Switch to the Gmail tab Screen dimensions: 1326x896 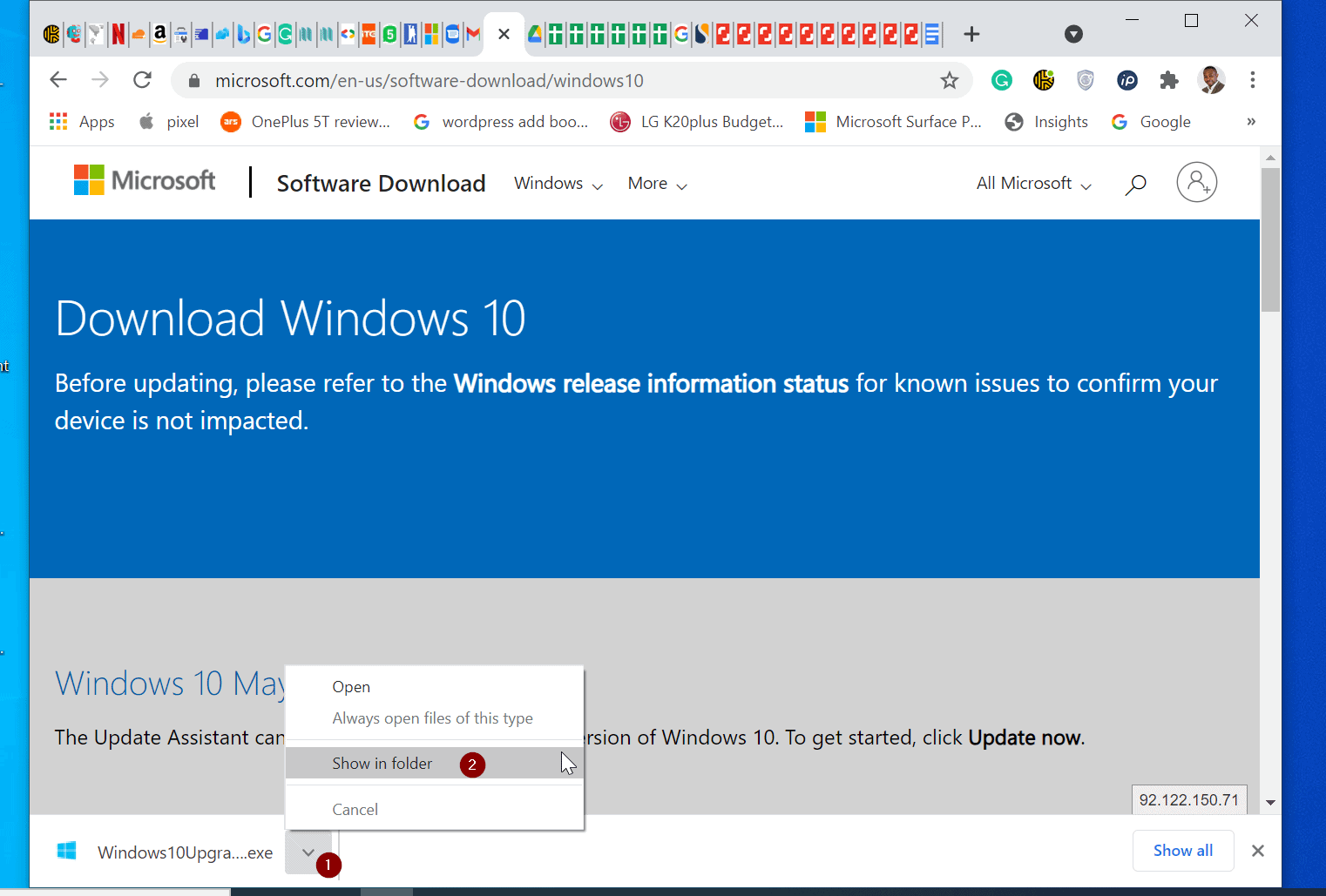[x=473, y=34]
